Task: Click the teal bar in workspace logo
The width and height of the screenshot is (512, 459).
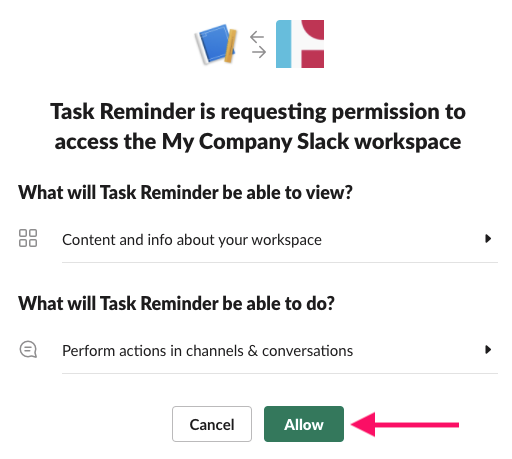Action: pos(284,44)
